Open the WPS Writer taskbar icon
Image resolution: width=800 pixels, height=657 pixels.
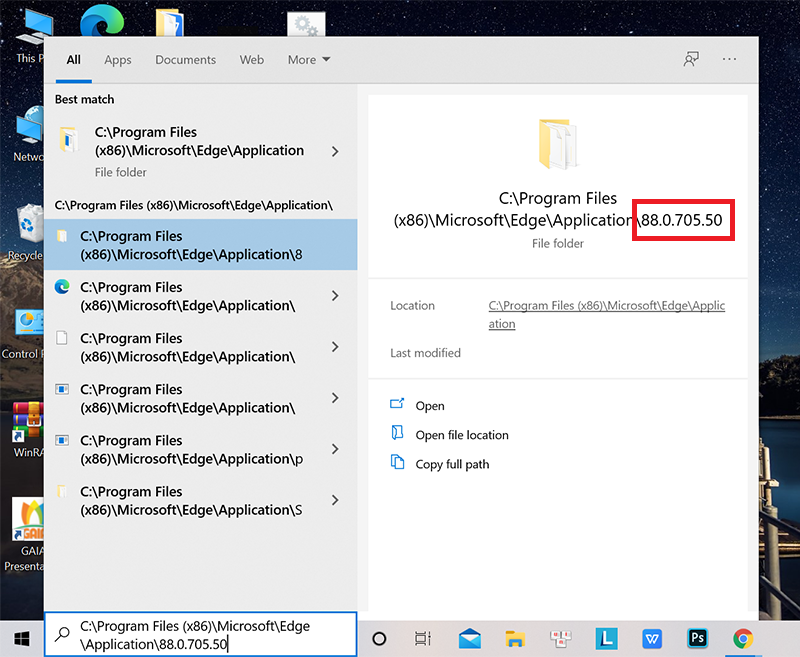[652, 638]
